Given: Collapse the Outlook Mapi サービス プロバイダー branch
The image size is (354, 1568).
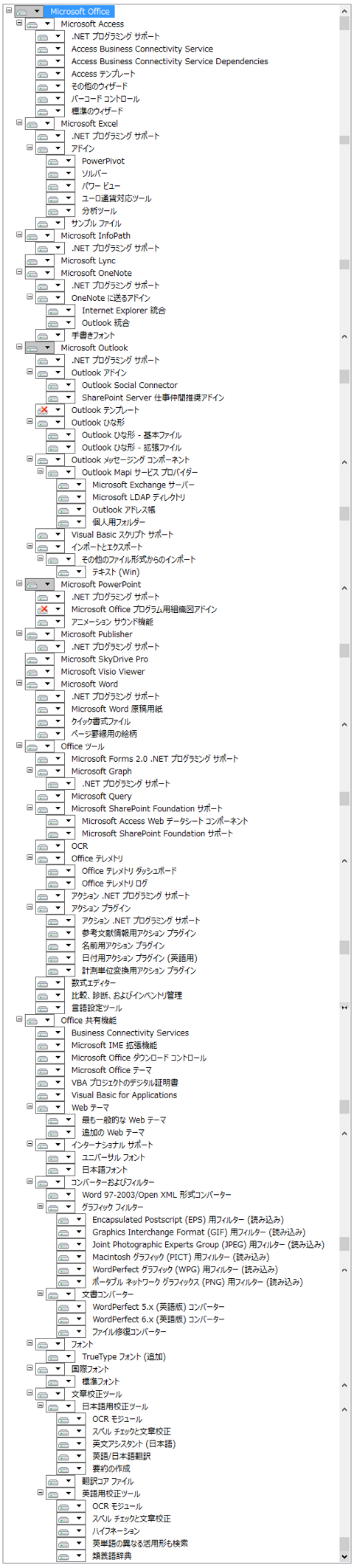Looking at the screenshot, I should tap(40, 472).
